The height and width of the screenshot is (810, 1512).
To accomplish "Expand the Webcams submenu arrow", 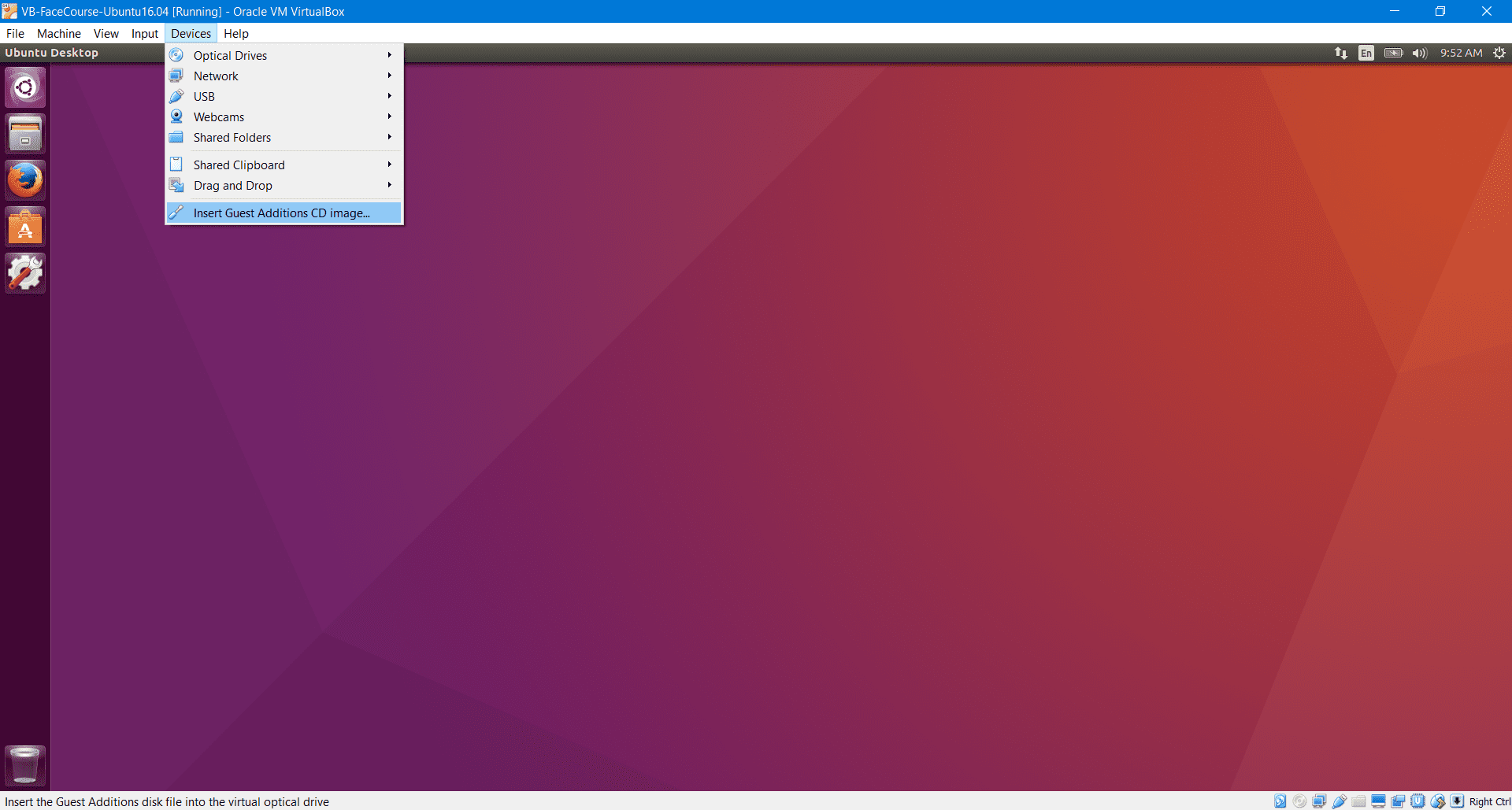I will pyautogui.click(x=389, y=117).
